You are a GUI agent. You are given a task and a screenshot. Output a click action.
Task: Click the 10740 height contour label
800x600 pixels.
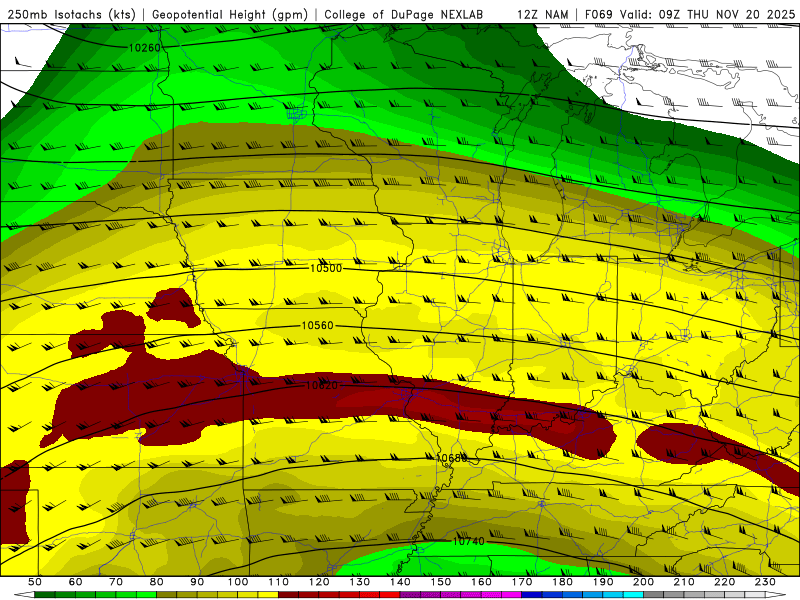[x=468, y=541]
